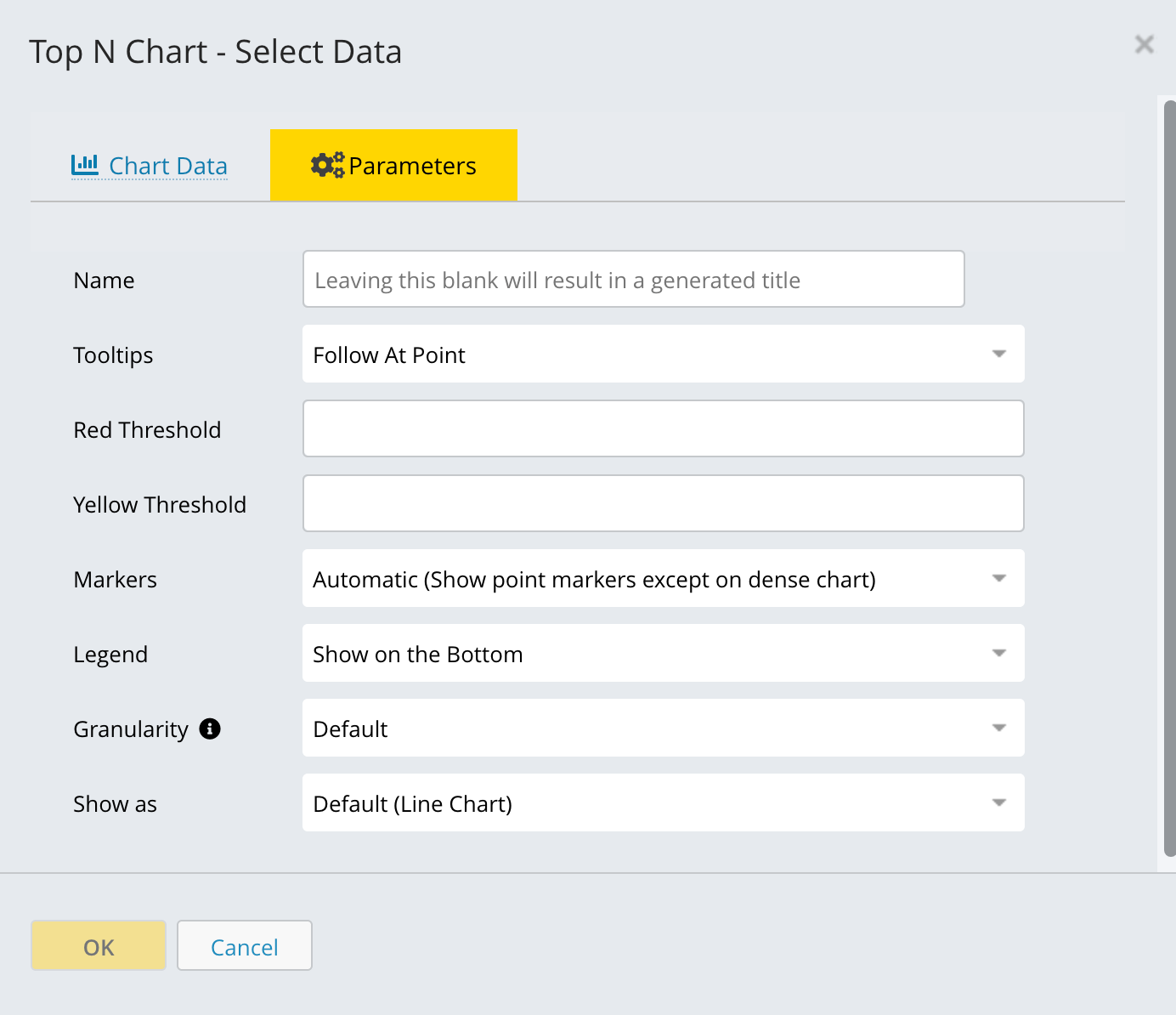
Task: Click the Name label
Action: tap(105, 281)
